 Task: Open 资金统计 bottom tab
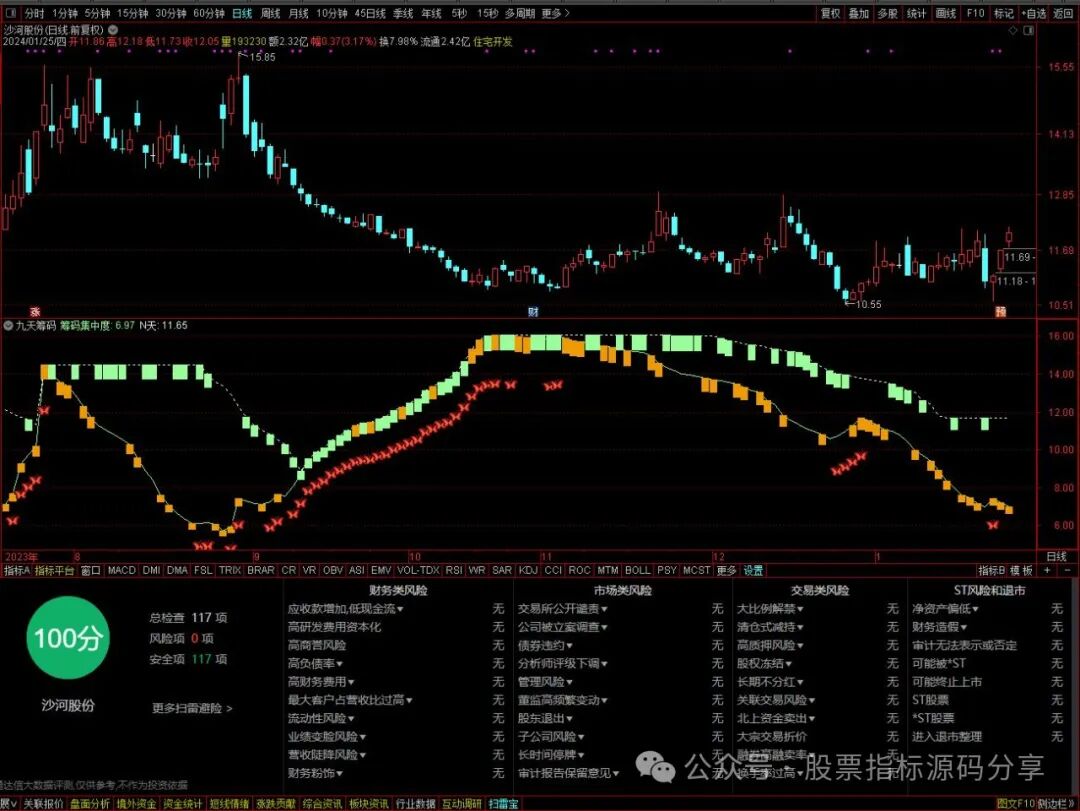pyautogui.click(x=183, y=803)
